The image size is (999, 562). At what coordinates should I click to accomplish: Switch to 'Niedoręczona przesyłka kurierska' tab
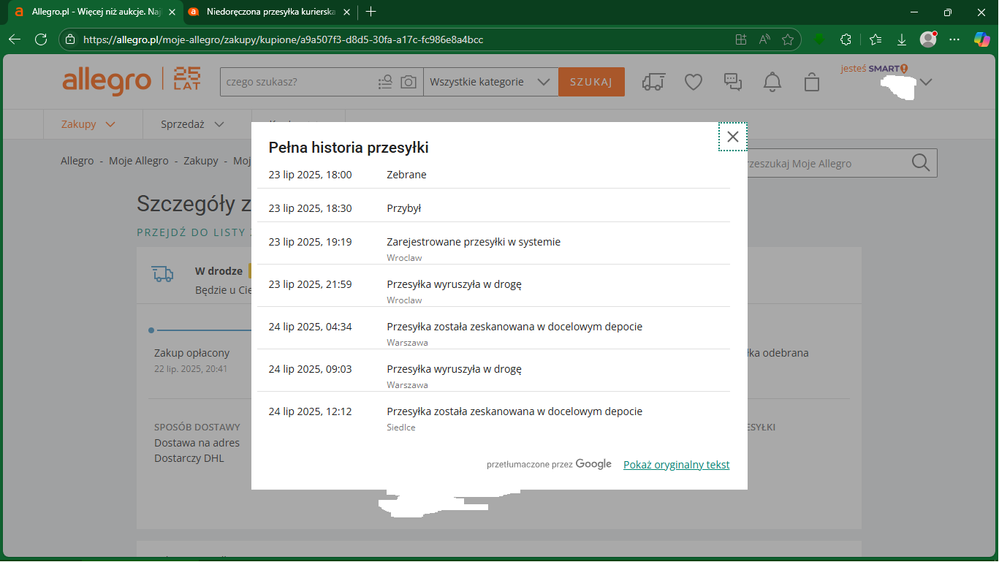[267, 12]
